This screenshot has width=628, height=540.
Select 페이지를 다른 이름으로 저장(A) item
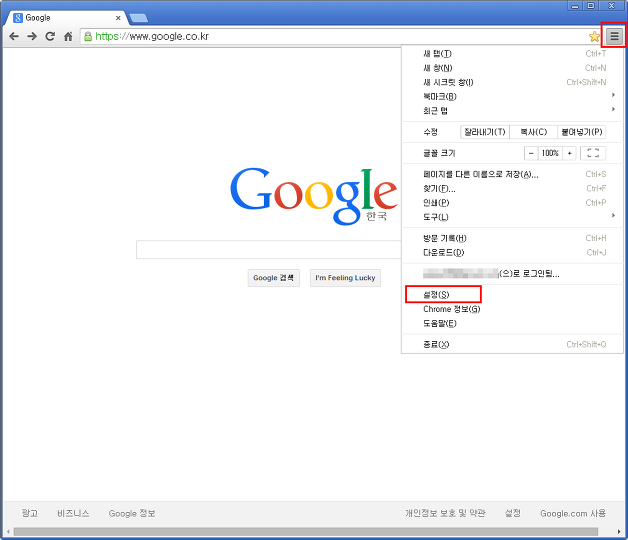pos(512,174)
